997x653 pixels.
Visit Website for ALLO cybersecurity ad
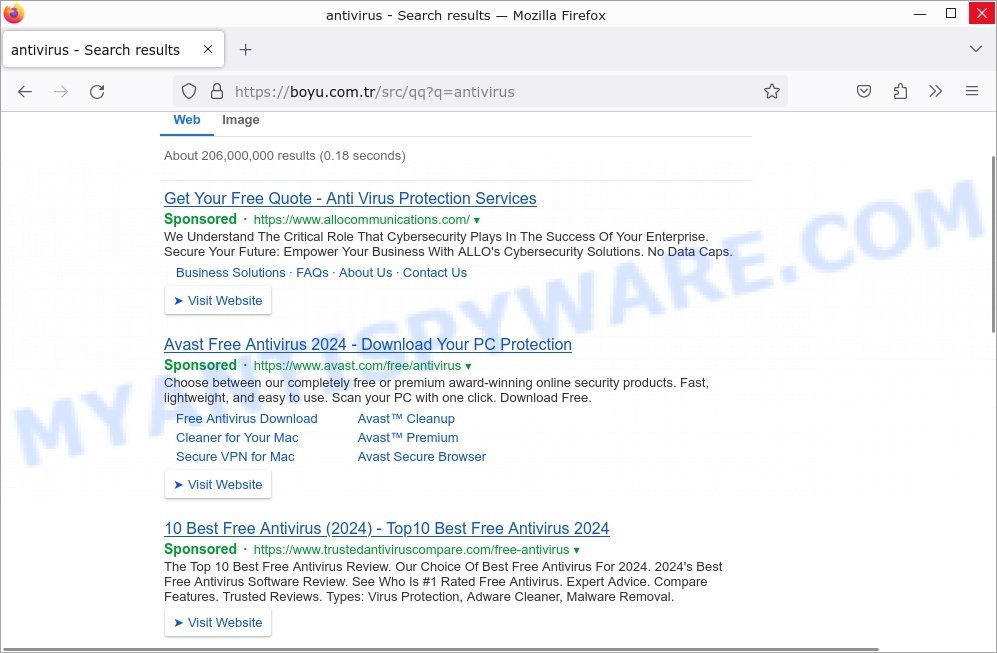pos(218,301)
